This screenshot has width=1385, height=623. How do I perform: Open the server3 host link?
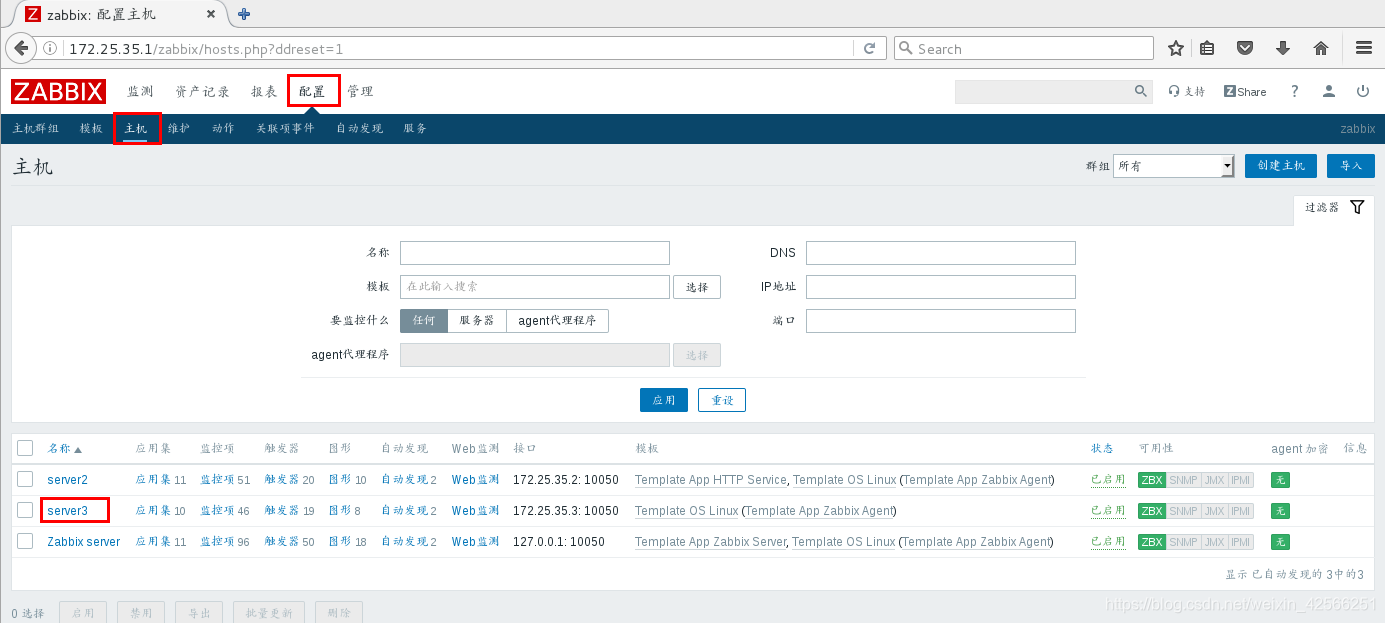(x=68, y=511)
